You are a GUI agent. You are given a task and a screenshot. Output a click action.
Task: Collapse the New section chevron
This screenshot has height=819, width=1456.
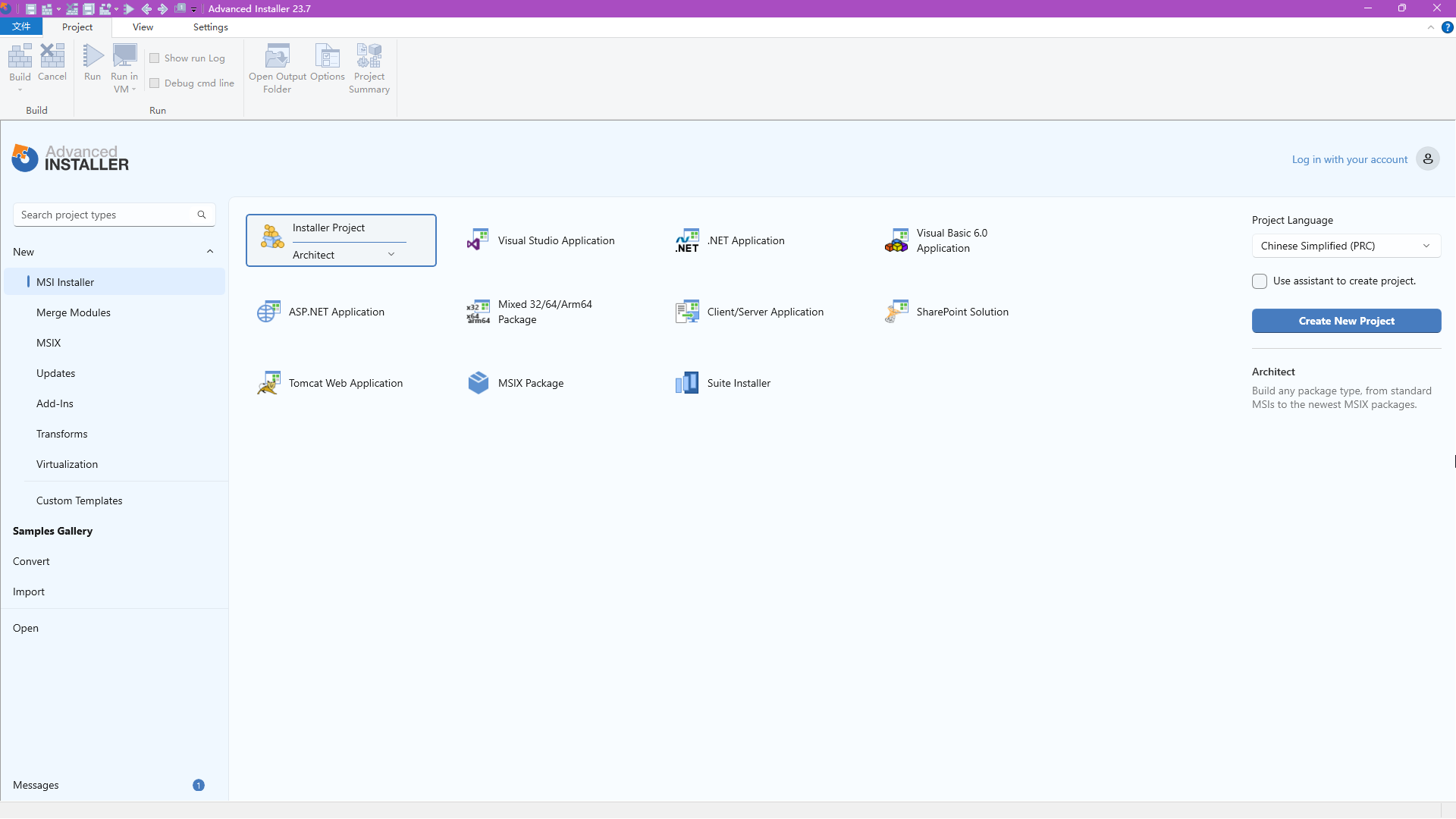point(210,252)
